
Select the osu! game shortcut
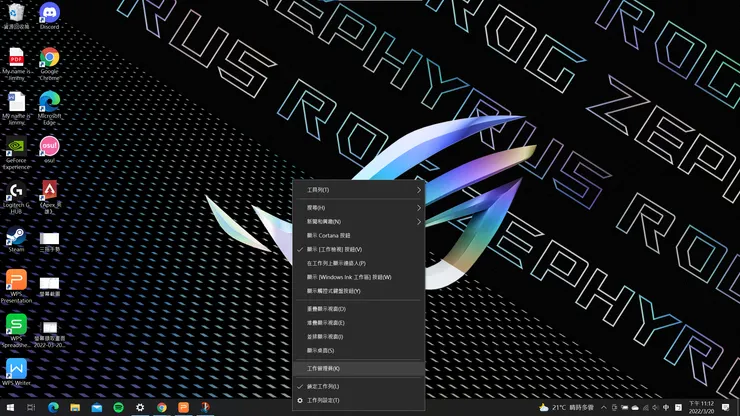tap(50, 149)
